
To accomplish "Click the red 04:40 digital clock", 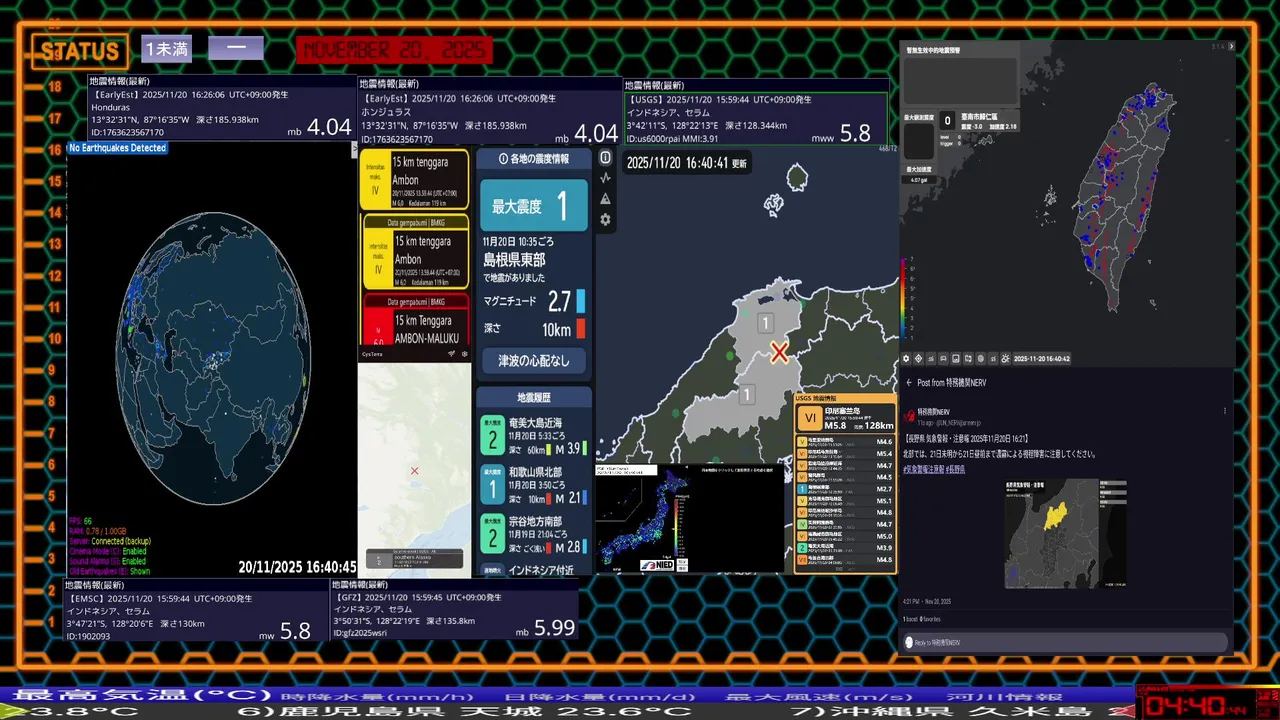I will point(1196,706).
